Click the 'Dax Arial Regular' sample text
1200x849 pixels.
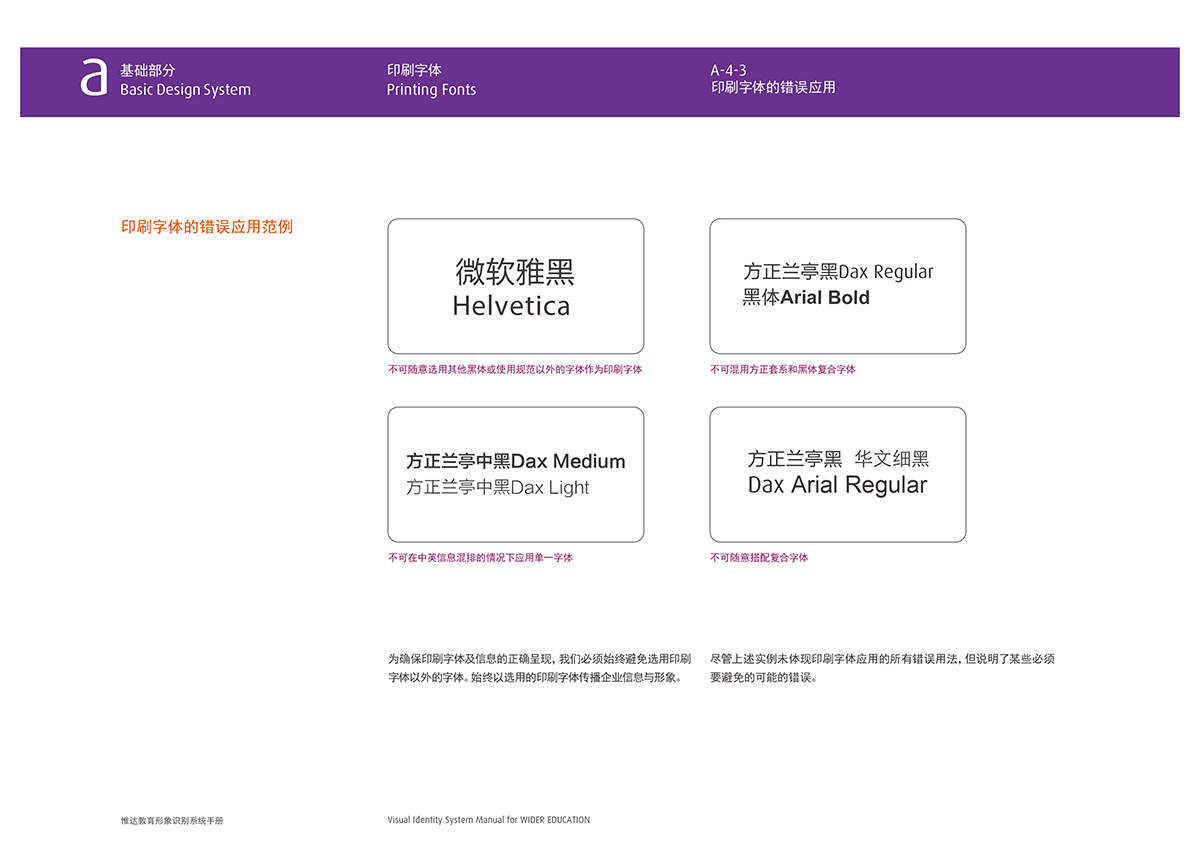[x=837, y=486]
